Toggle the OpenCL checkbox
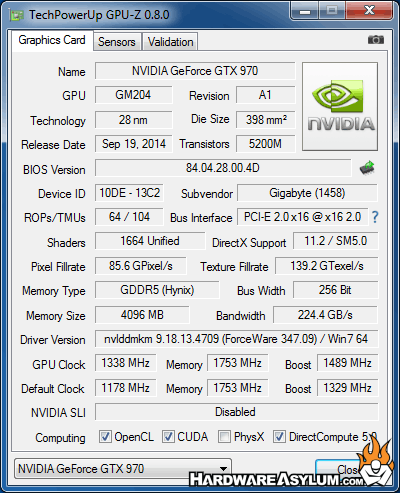 (105, 436)
